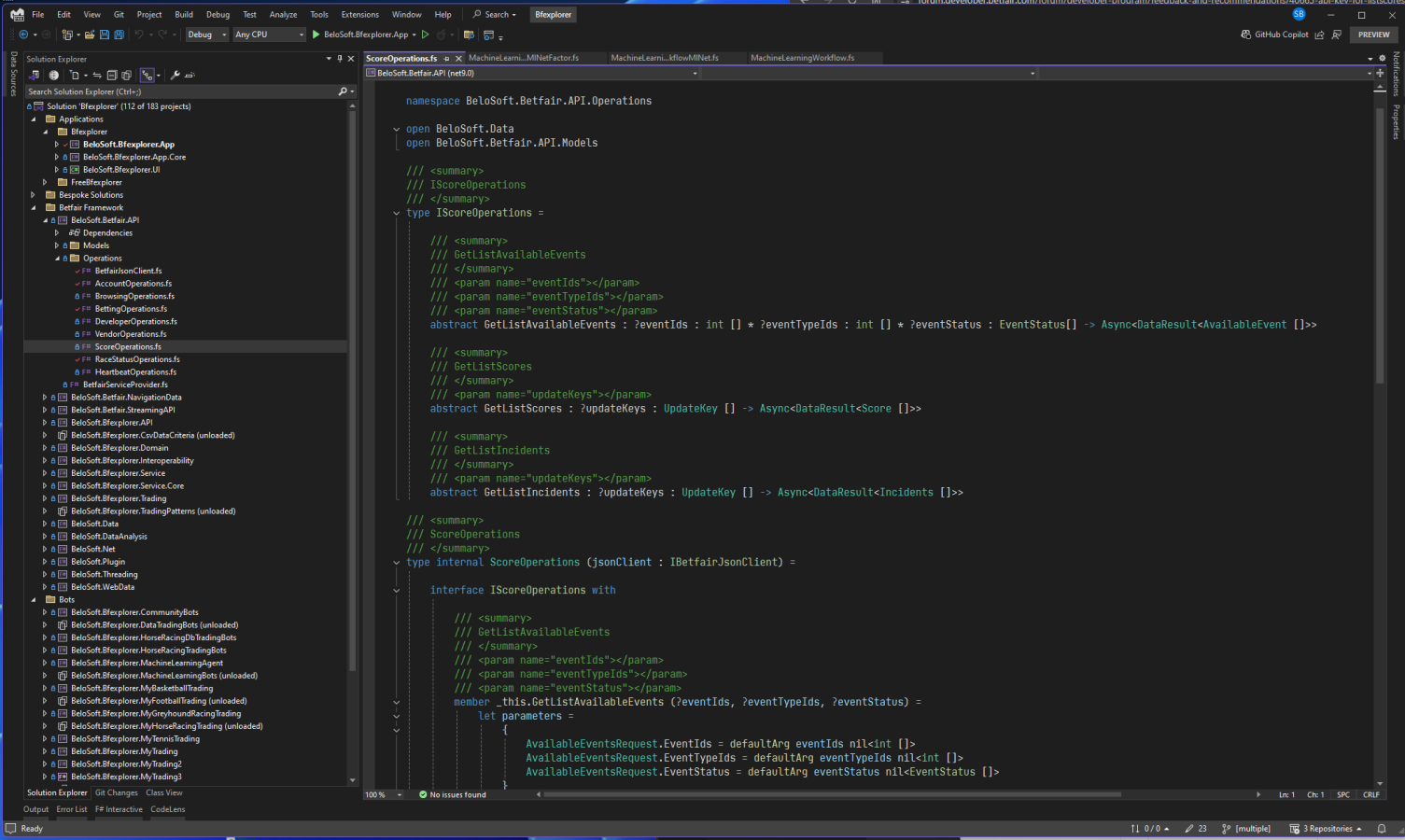Click the Save All icon
This screenshot has height=840, width=1405.
(119, 35)
